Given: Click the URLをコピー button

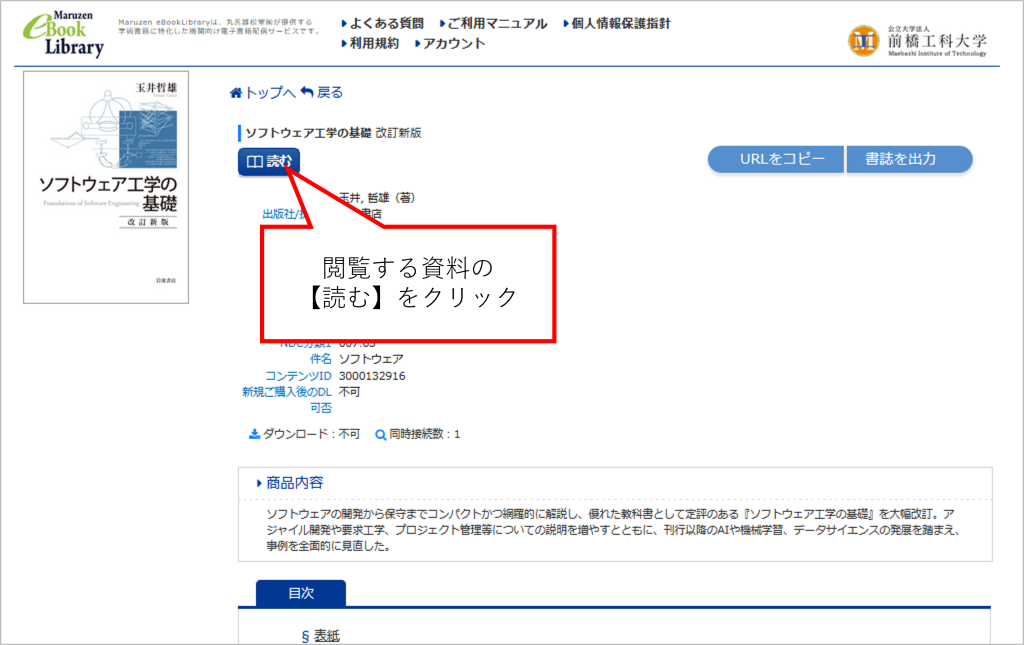Looking at the screenshot, I should tap(776, 159).
